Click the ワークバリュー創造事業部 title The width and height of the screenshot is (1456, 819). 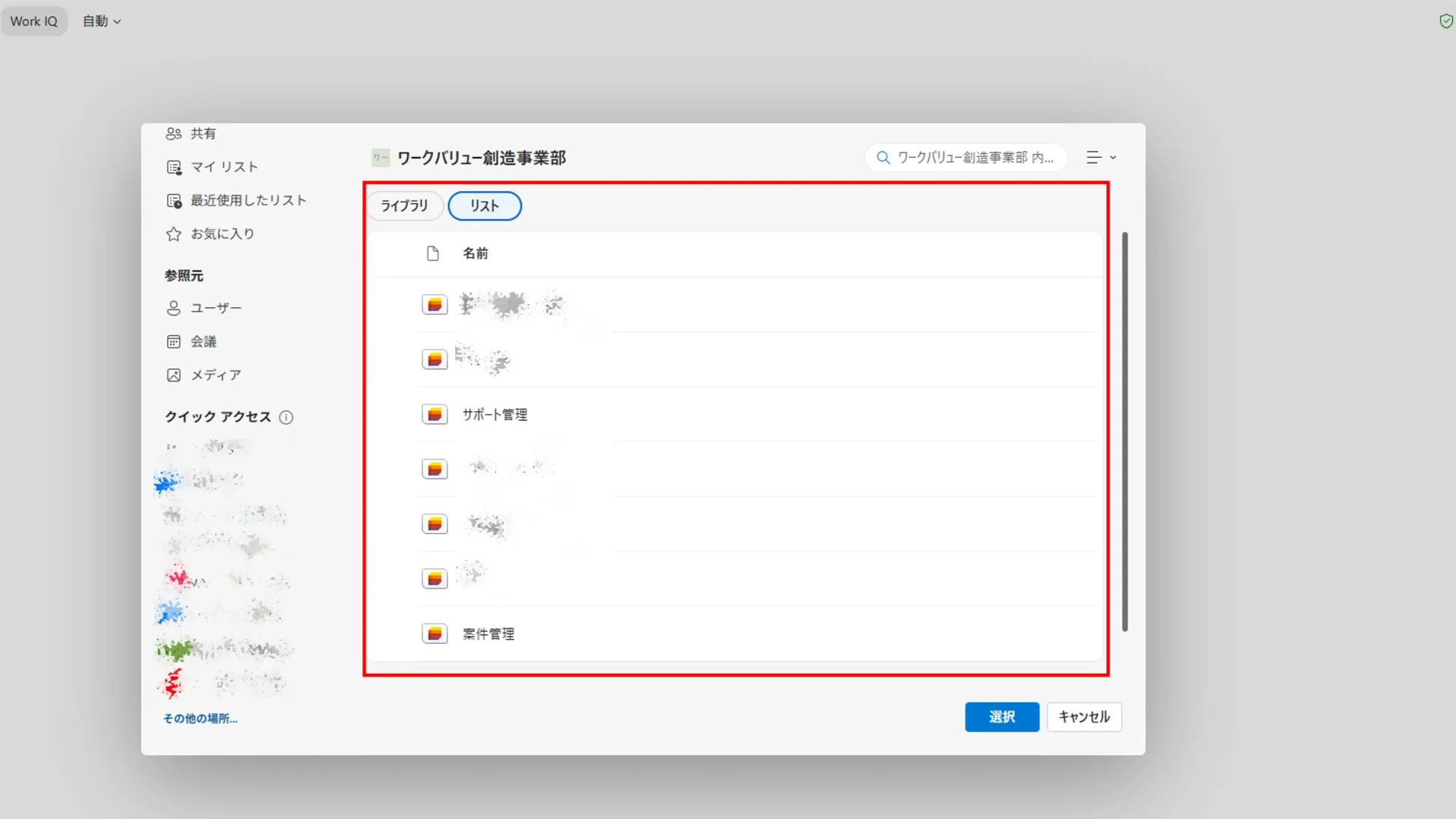[x=482, y=158]
